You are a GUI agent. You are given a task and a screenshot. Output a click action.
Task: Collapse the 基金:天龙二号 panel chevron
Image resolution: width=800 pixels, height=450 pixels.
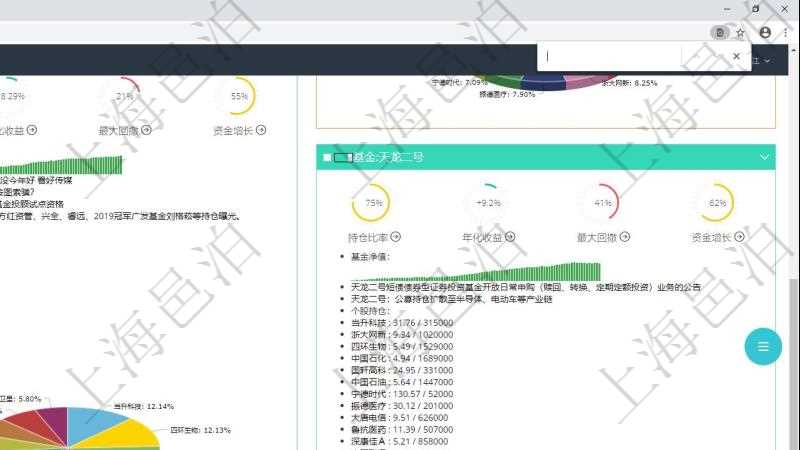tap(765, 157)
